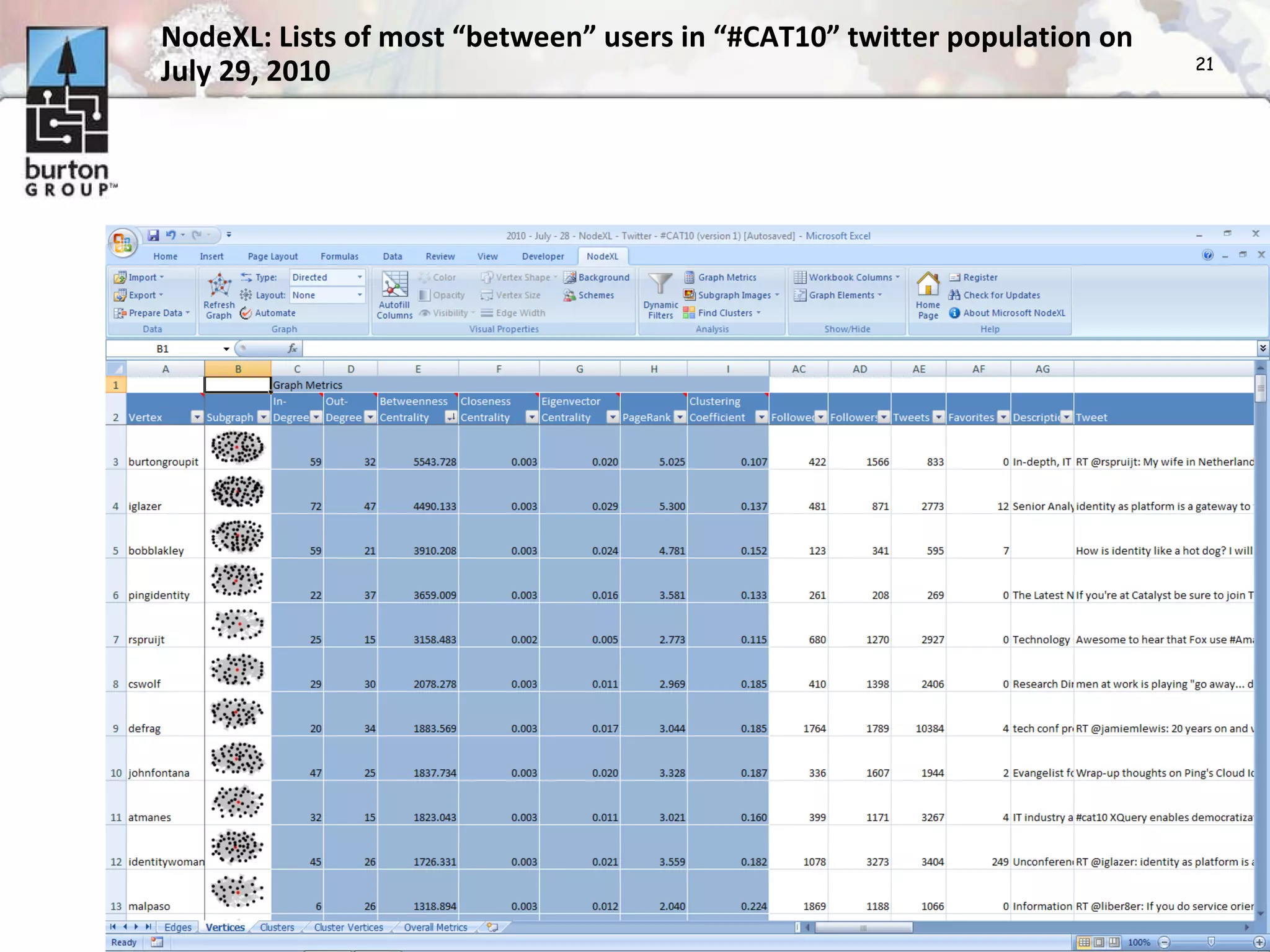This screenshot has height=952, width=1270.
Task: Click the insert worksheet tab icon
Action: click(492, 927)
